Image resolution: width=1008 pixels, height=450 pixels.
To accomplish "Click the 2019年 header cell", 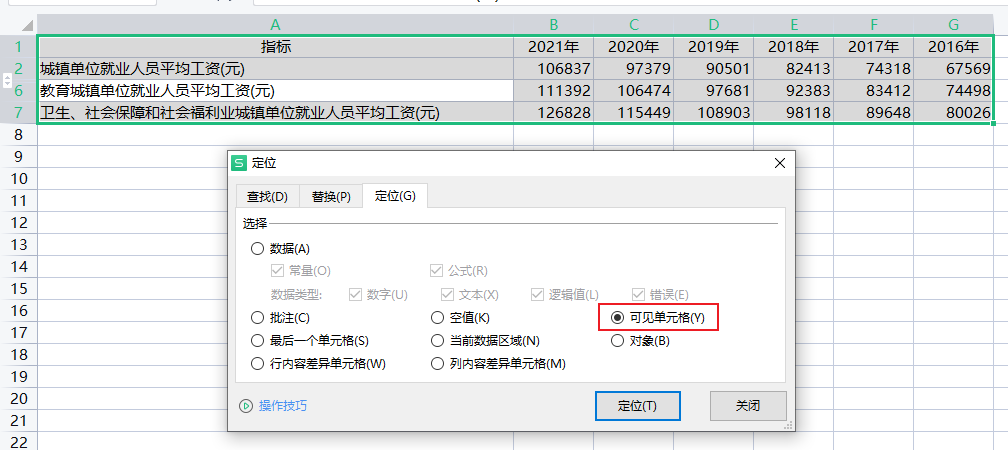I will click(714, 46).
